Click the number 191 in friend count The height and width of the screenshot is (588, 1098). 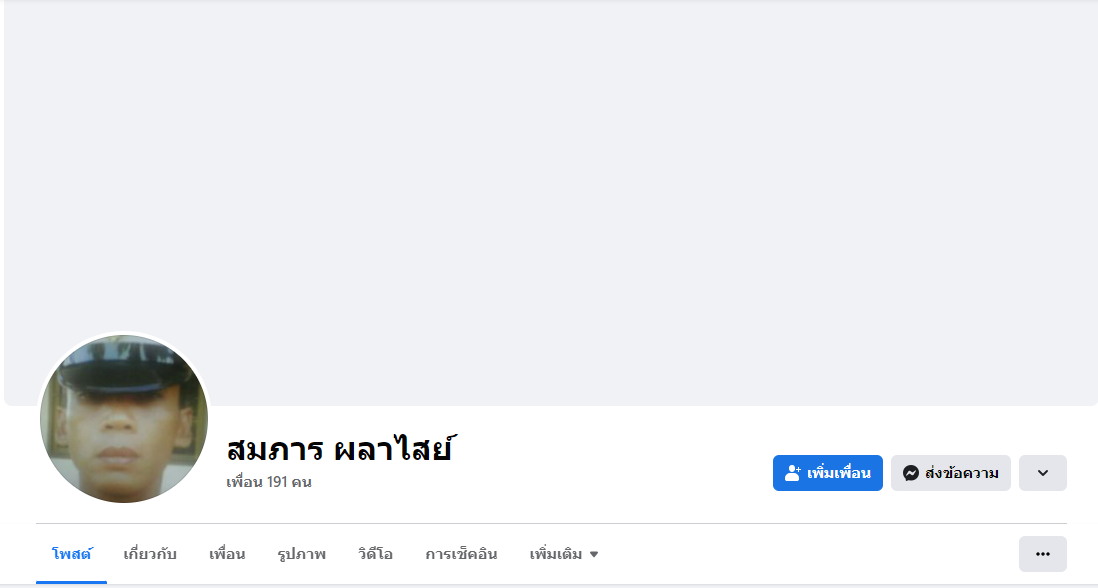(x=277, y=482)
